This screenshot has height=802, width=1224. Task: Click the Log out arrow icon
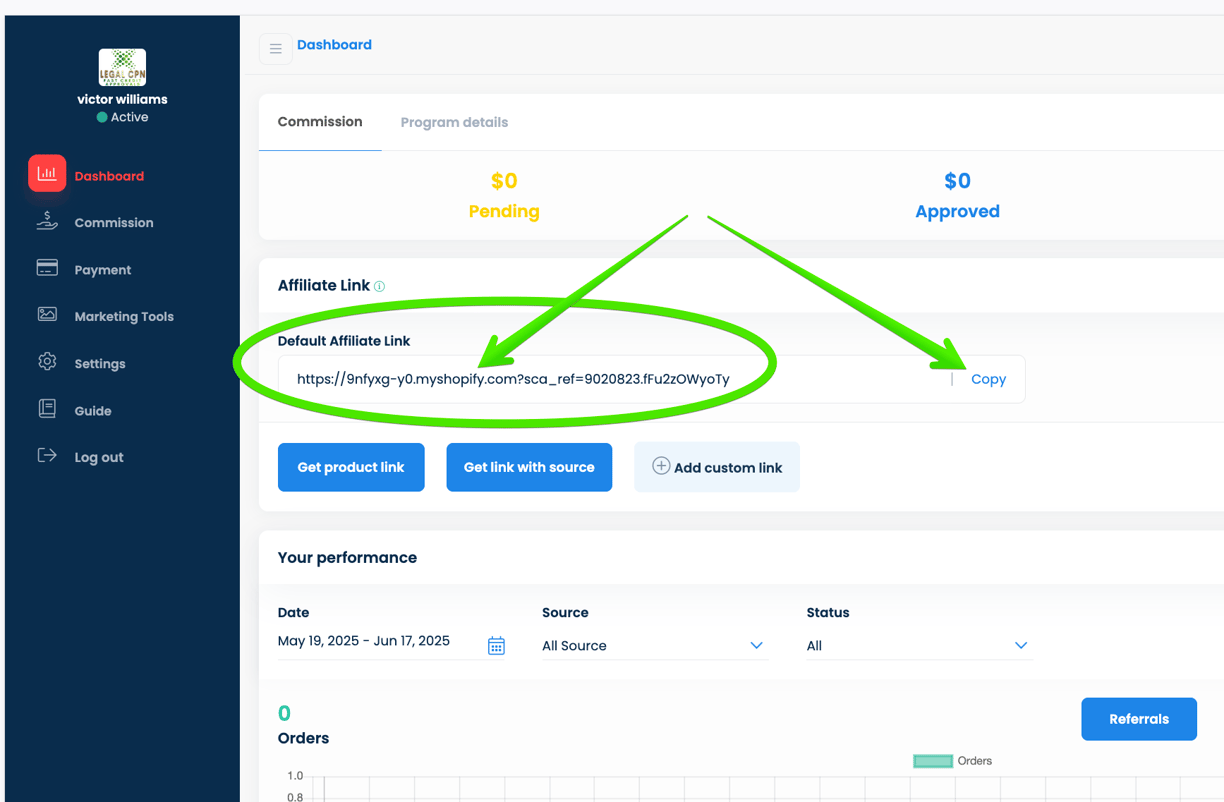[x=47, y=455]
